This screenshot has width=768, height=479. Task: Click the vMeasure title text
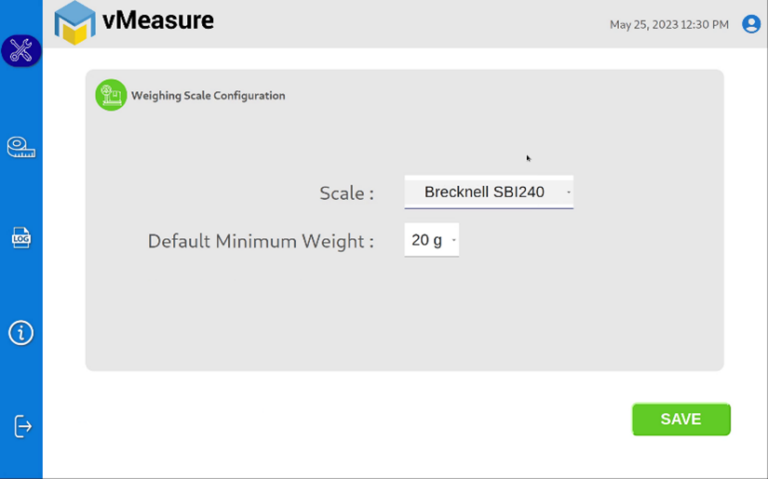tap(158, 21)
